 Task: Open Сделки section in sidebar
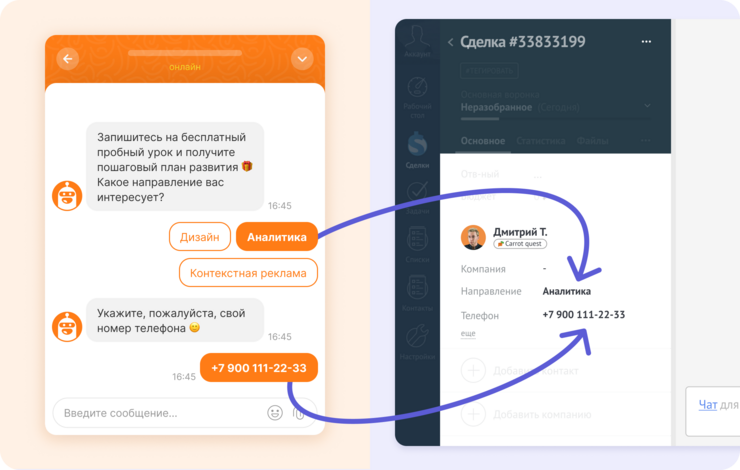point(417,150)
